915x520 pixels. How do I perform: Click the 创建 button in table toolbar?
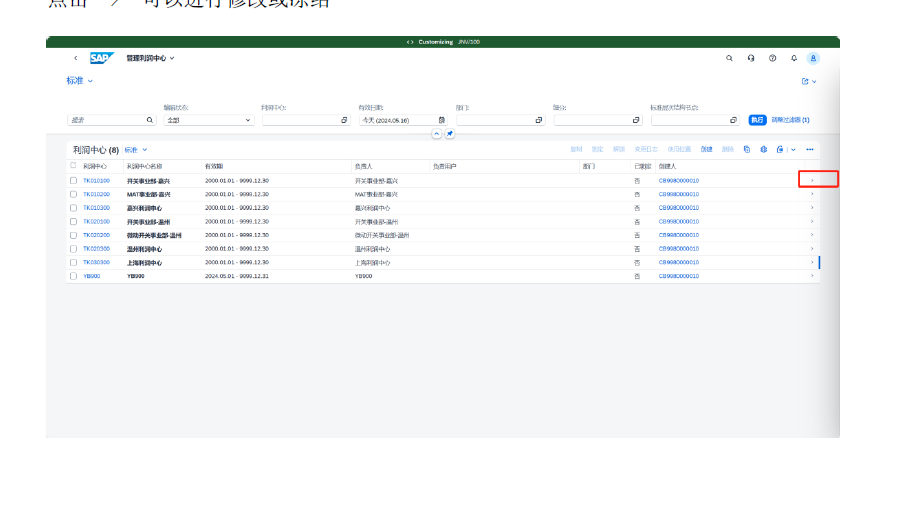(707, 149)
